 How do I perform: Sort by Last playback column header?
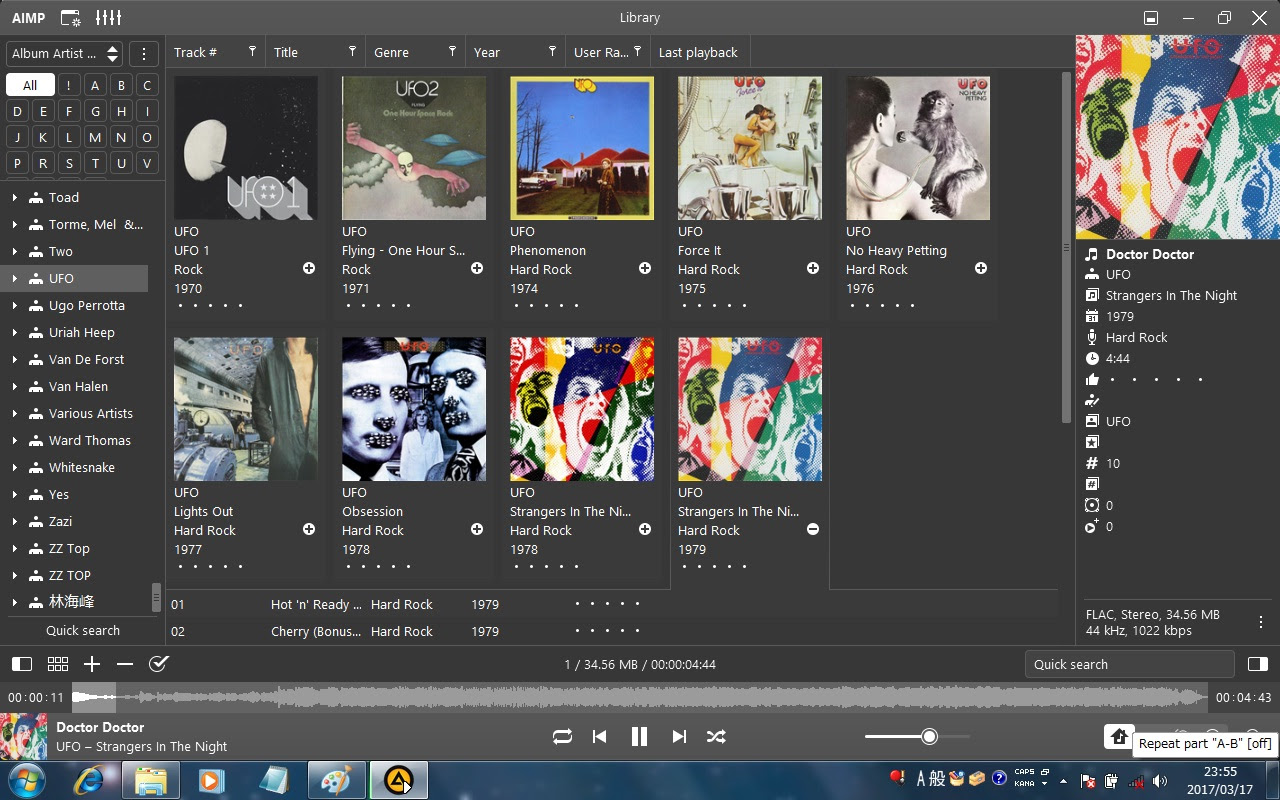(x=698, y=53)
